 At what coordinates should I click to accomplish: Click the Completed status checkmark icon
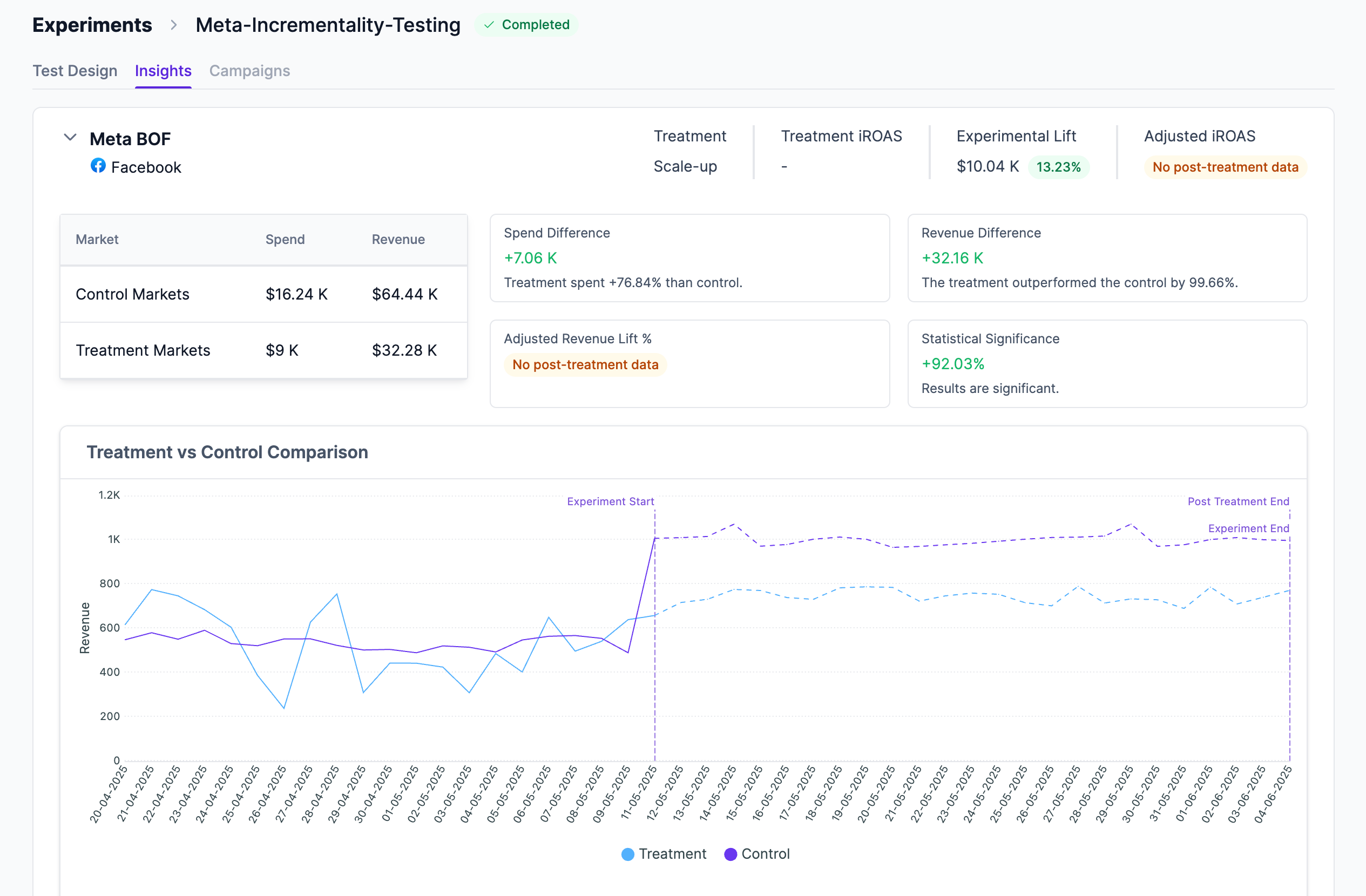pos(489,25)
